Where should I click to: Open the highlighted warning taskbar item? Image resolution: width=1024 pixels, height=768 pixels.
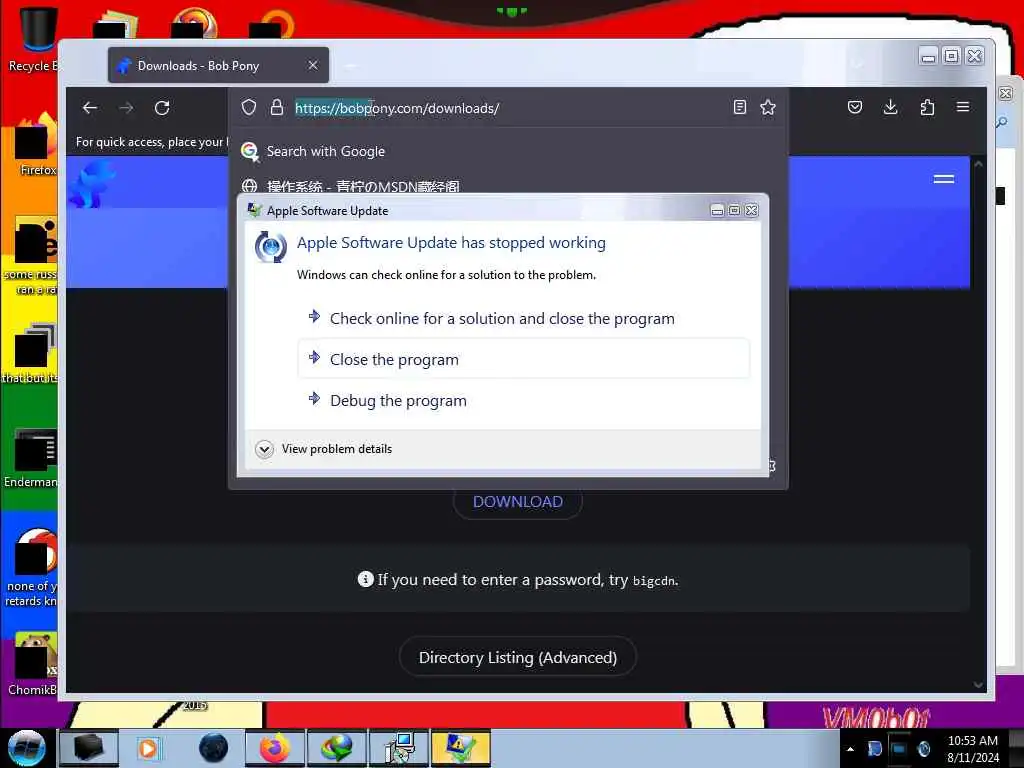(x=460, y=748)
